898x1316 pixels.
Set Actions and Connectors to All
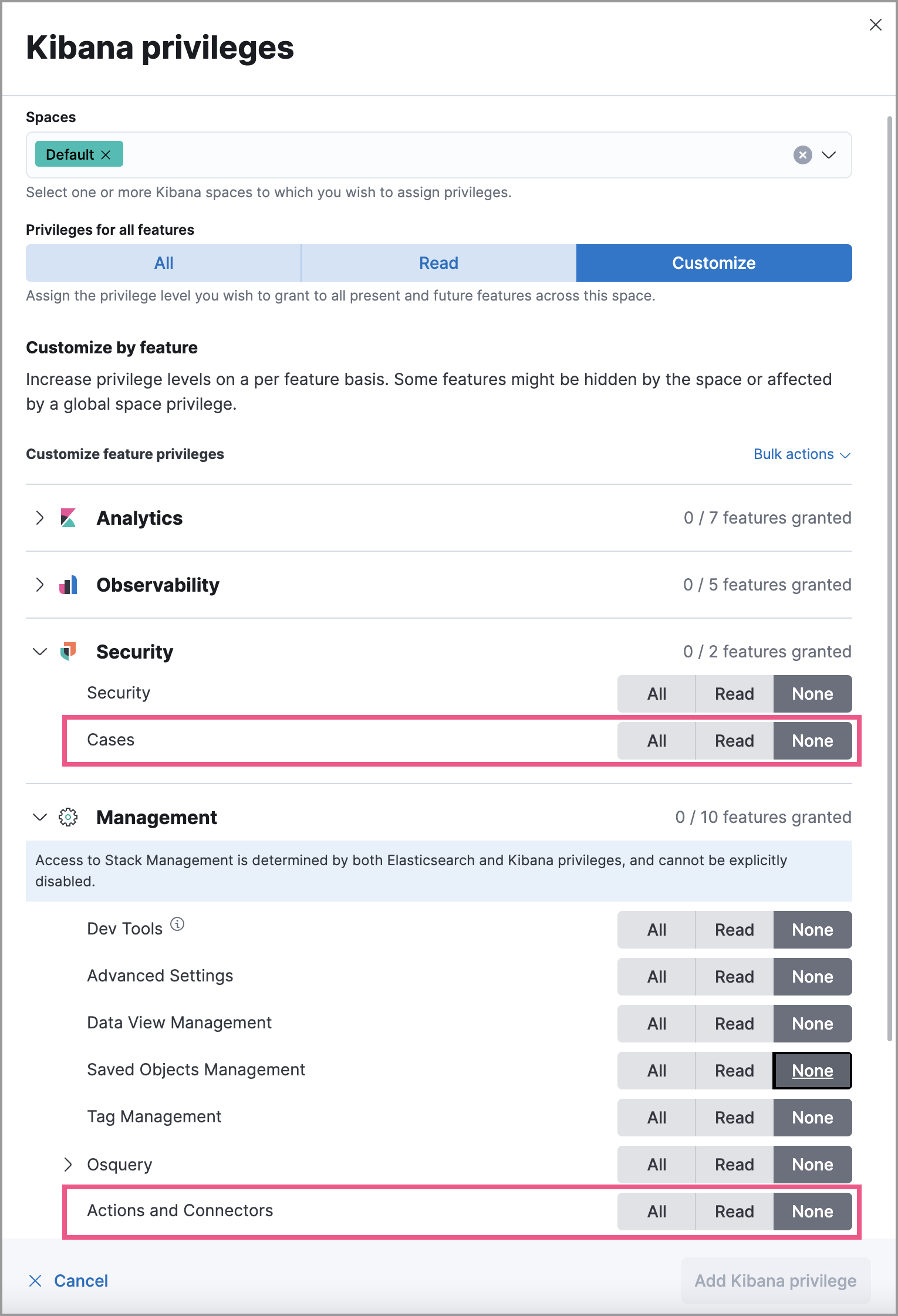click(x=656, y=1212)
